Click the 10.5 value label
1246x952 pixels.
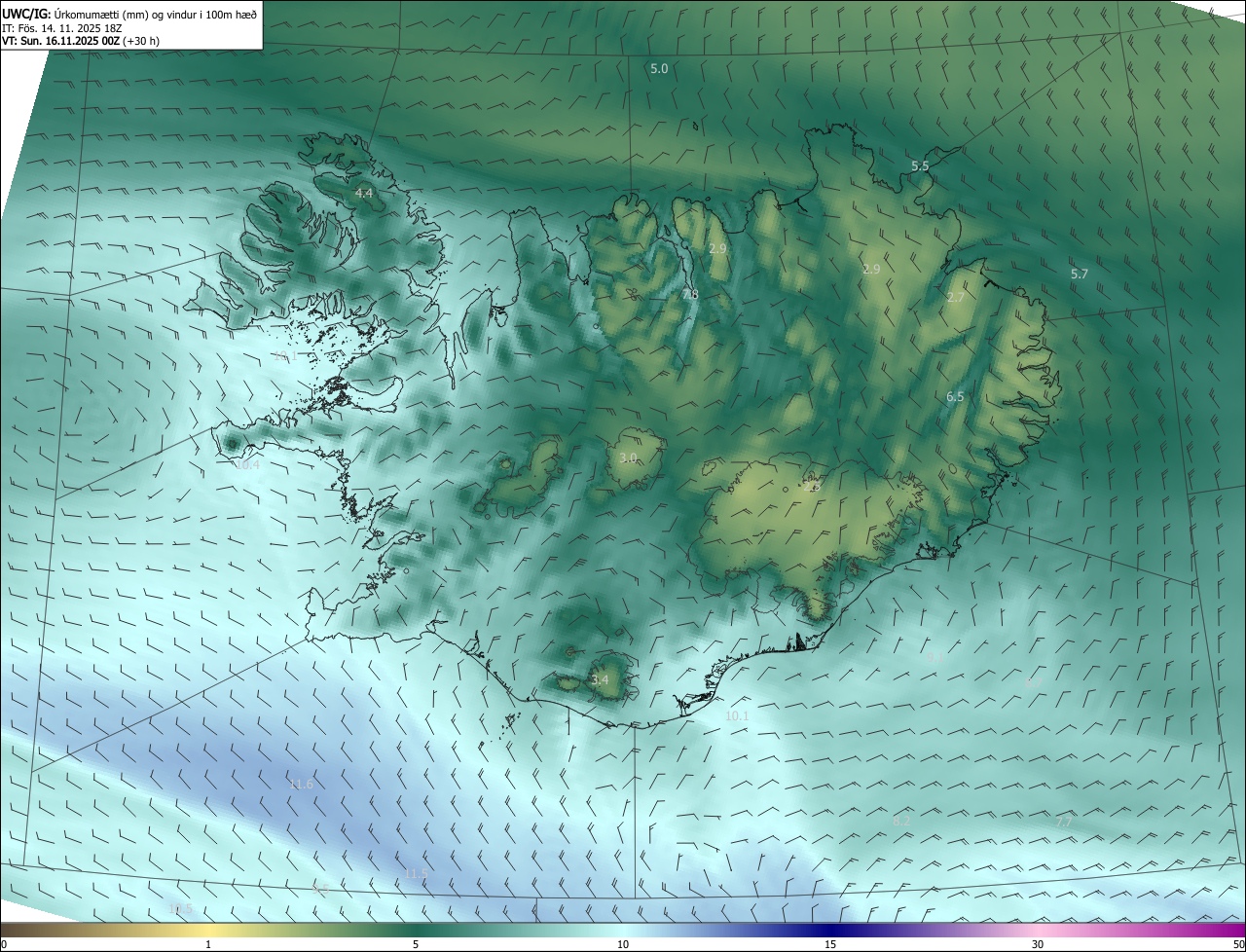180,909
